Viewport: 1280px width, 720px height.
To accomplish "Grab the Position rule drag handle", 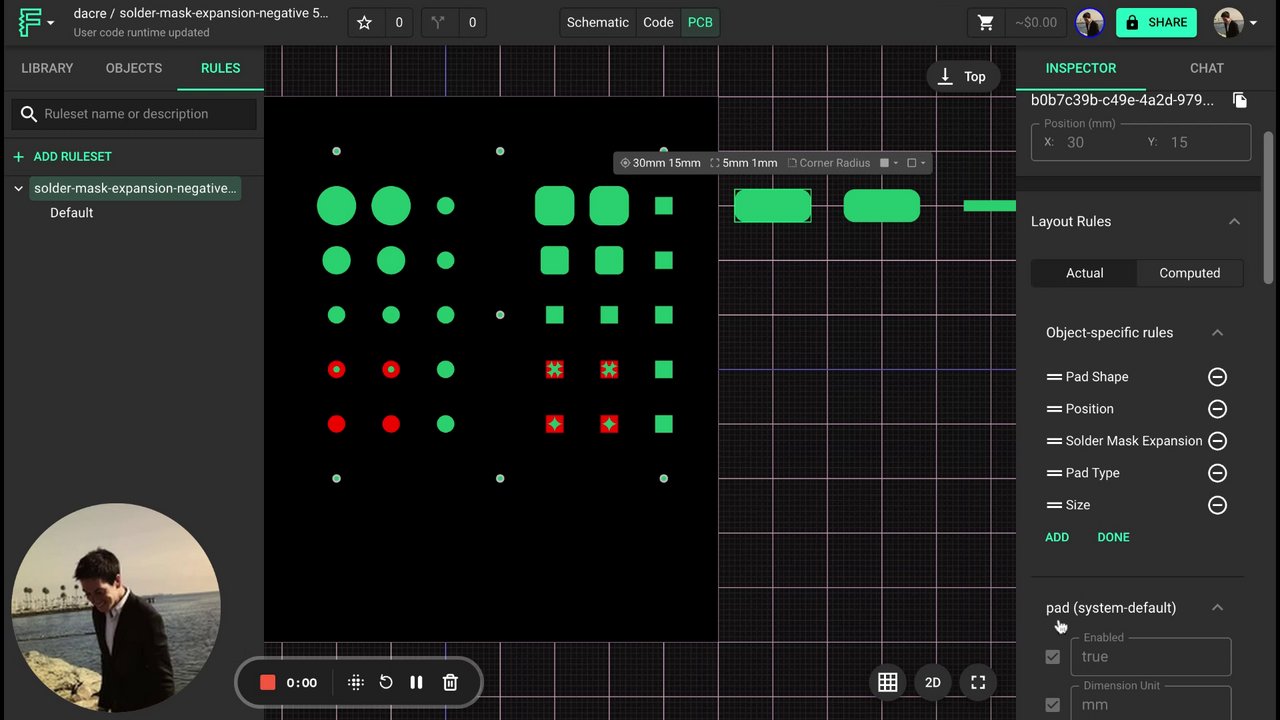I will click(x=1054, y=409).
